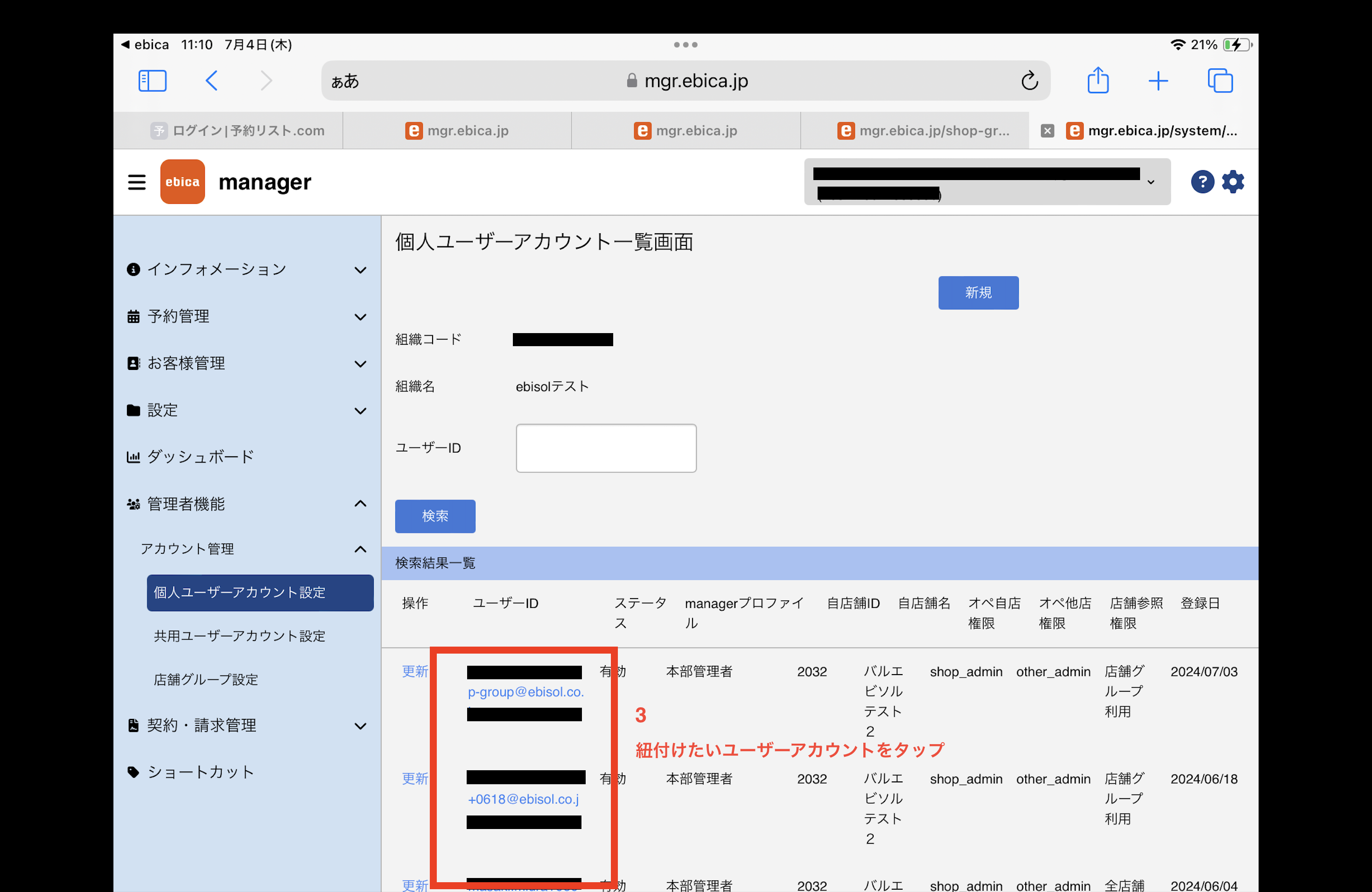
Task: Open settings with the gear icon
Action: pos(1233,182)
